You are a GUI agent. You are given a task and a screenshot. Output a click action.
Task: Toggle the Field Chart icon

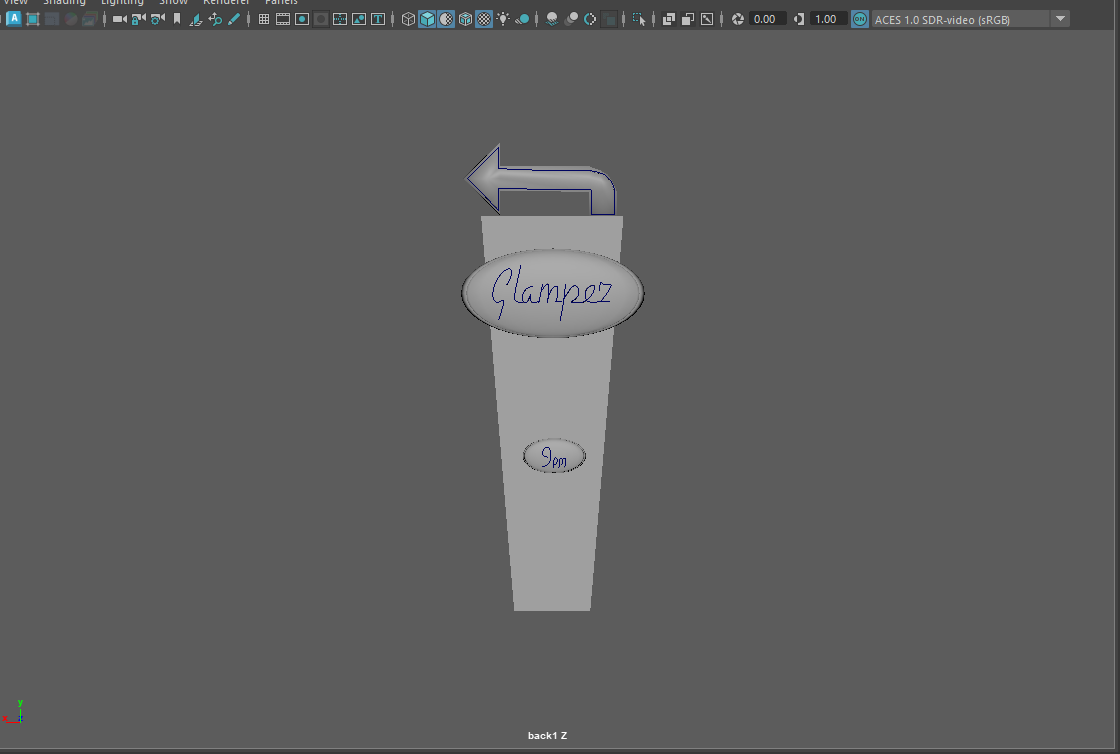(x=340, y=19)
